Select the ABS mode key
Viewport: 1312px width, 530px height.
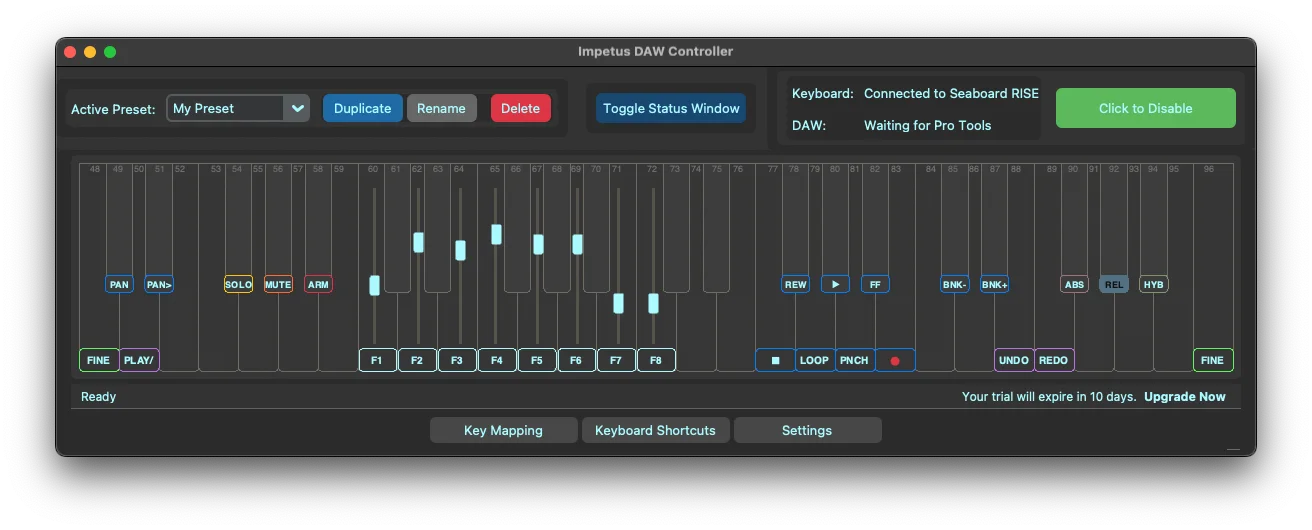pyautogui.click(x=1074, y=284)
